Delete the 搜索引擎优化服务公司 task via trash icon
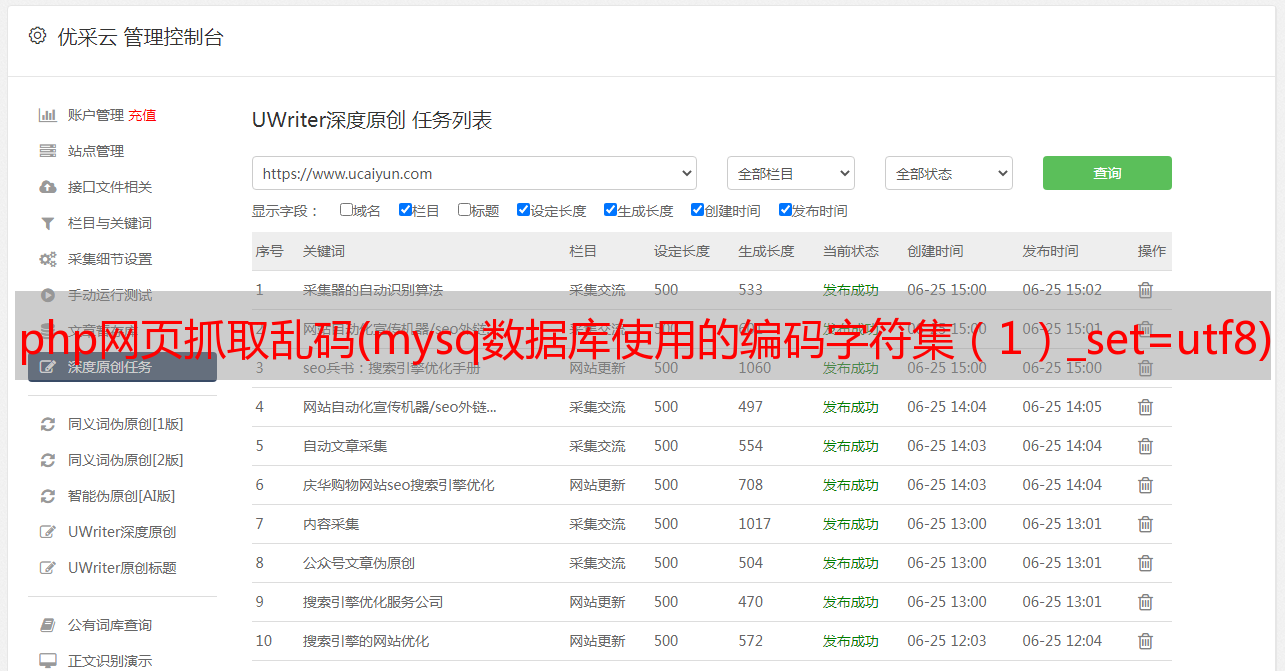The height and width of the screenshot is (671, 1285). pos(1145,602)
